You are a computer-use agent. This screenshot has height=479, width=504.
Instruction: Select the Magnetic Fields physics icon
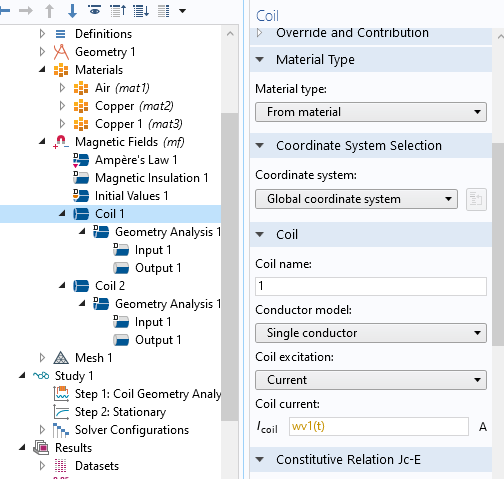tap(61, 142)
